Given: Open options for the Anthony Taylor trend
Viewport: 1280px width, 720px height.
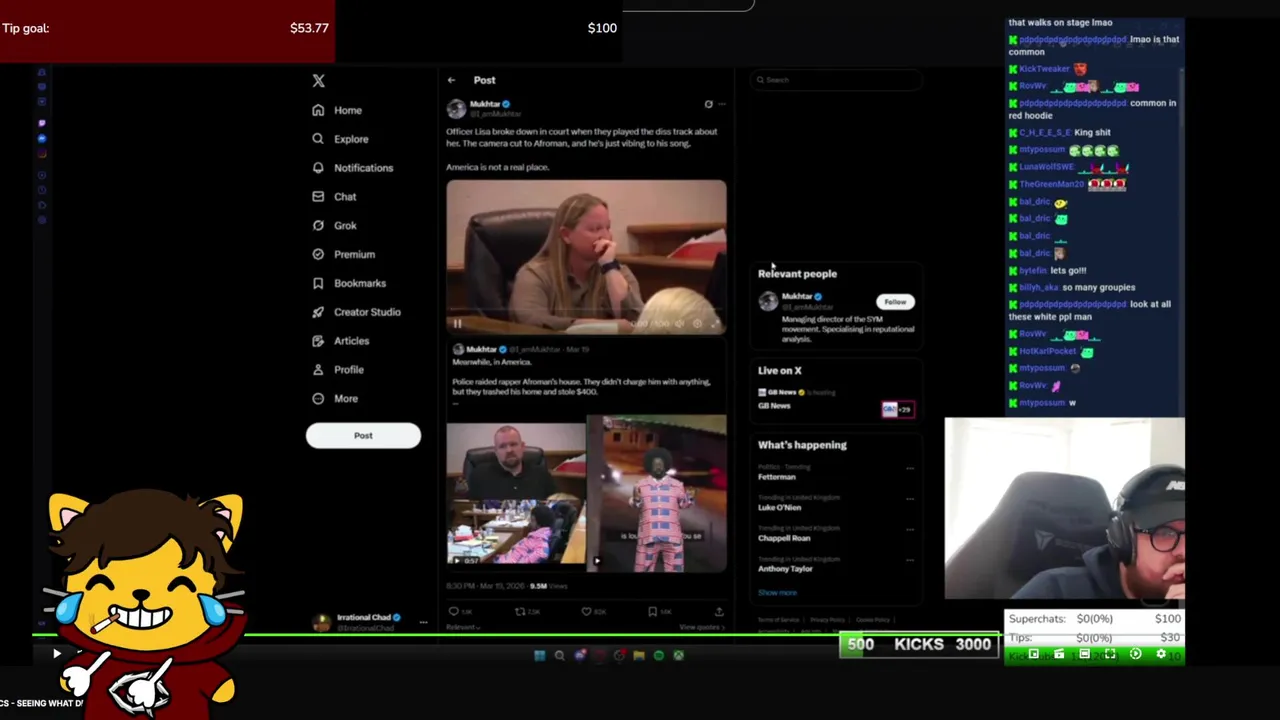Looking at the screenshot, I should 910,559.
